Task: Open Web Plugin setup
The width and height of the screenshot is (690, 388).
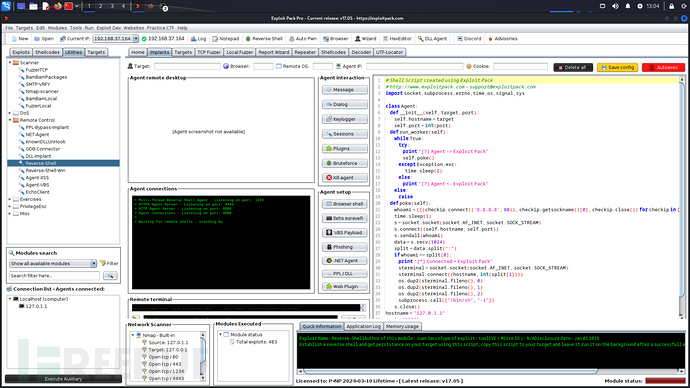Action: click(345, 286)
